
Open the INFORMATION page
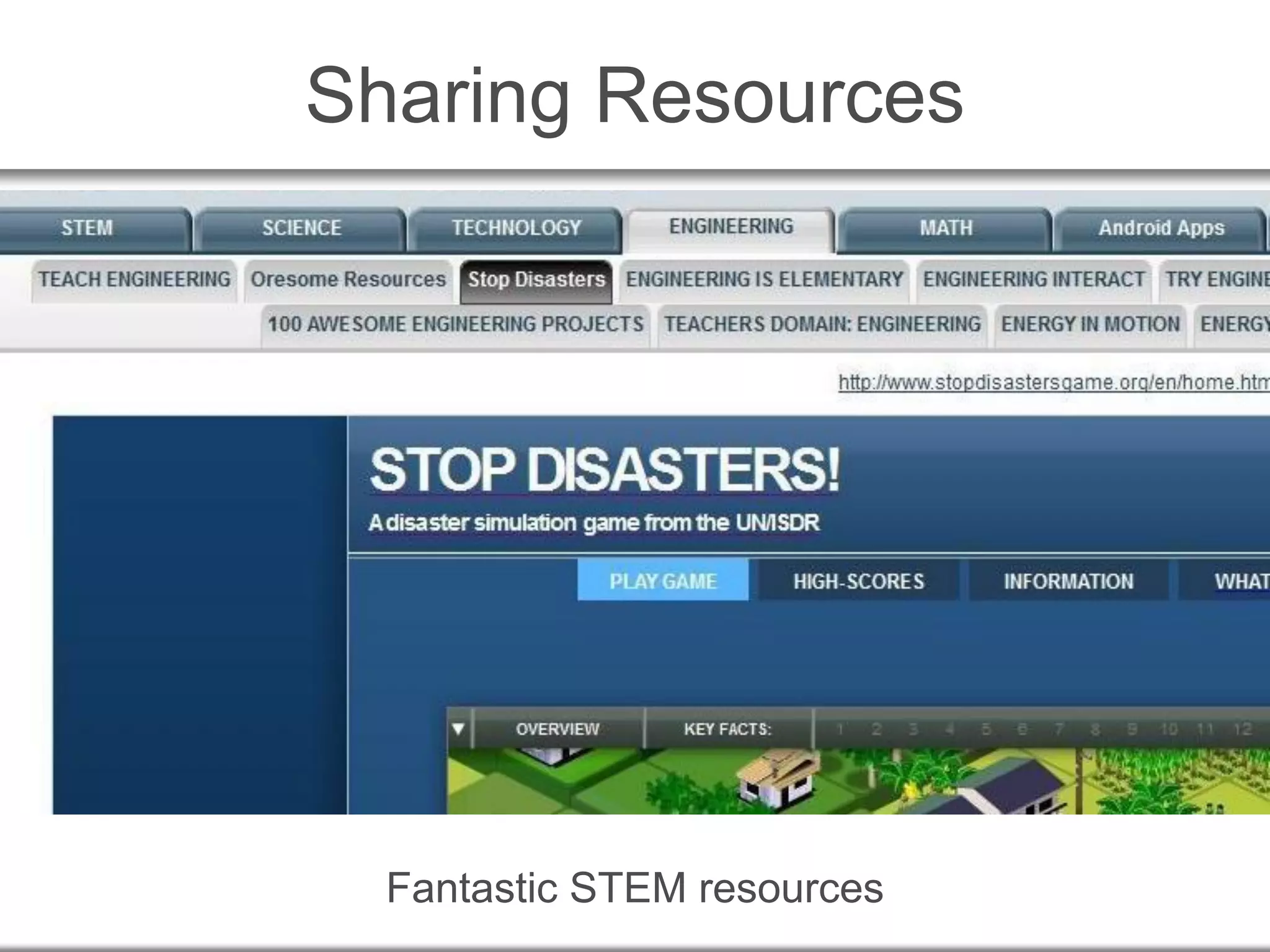[1068, 581]
